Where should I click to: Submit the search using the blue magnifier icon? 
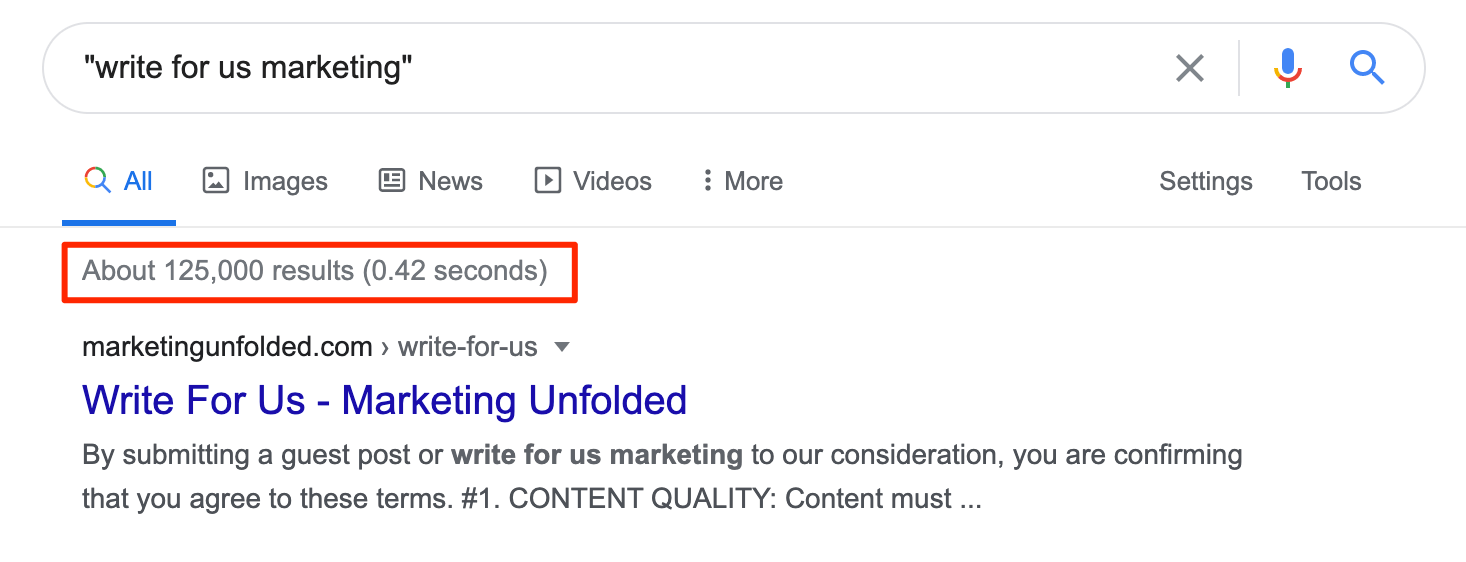[x=1366, y=68]
